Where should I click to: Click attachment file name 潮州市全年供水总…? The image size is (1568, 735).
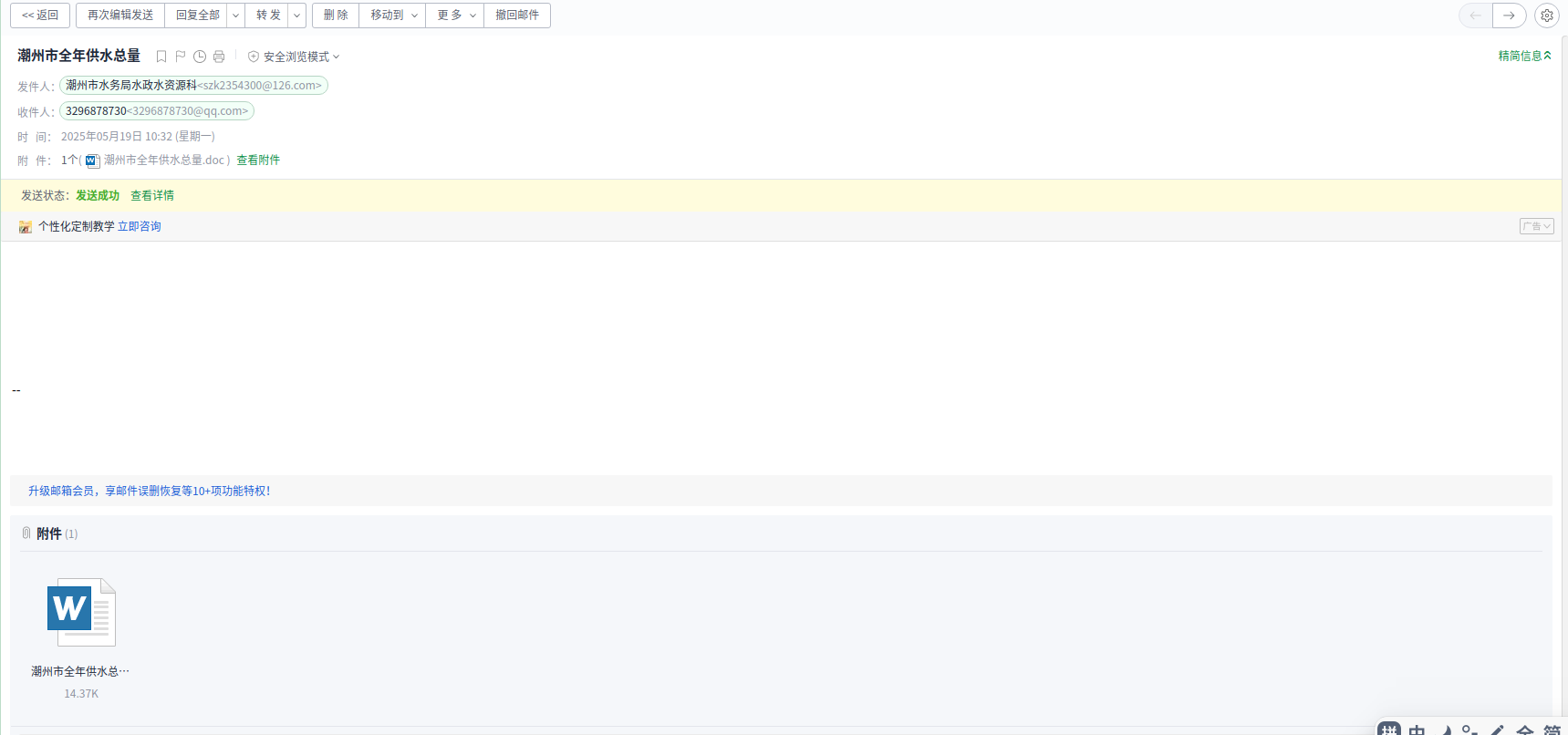(80, 671)
